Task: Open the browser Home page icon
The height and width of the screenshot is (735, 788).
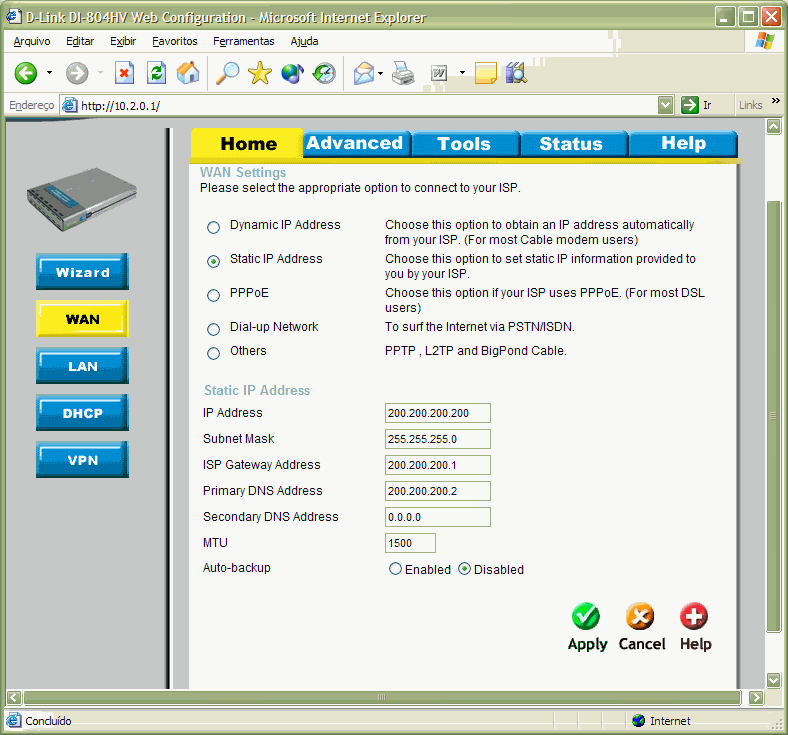Action: [187, 73]
